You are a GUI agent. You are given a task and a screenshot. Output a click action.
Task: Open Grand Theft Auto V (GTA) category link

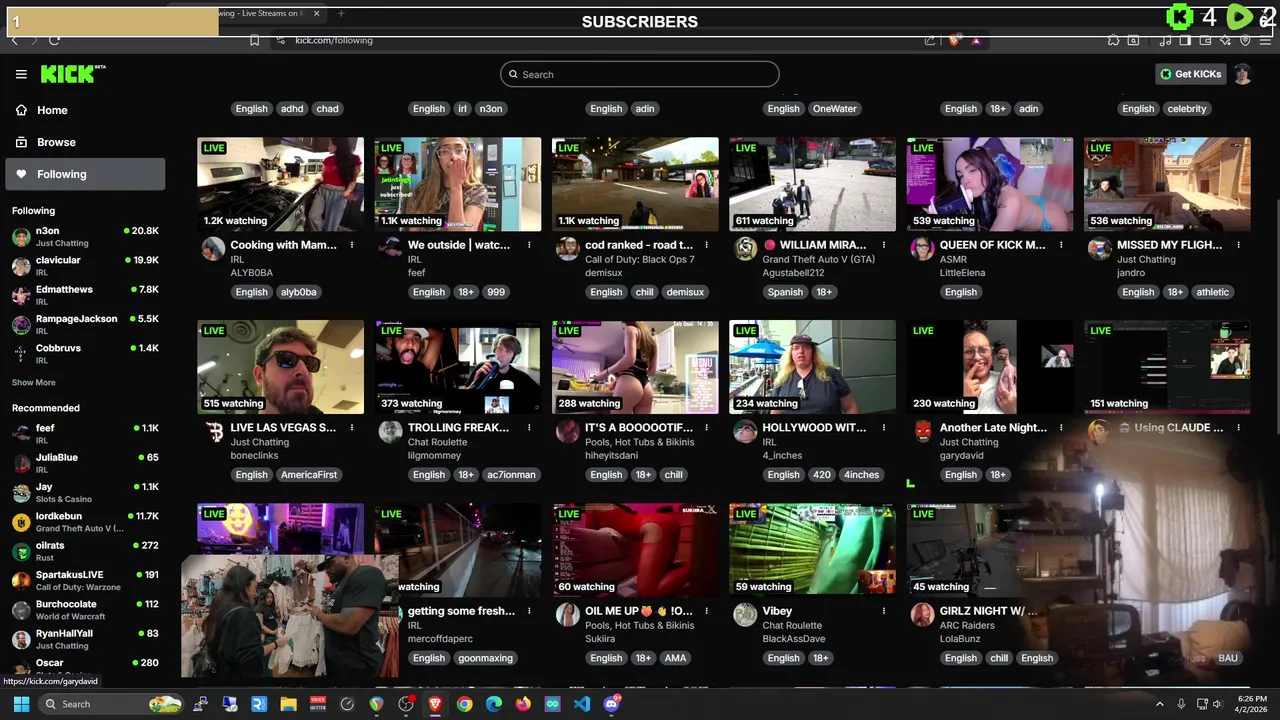click(x=818, y=259)
